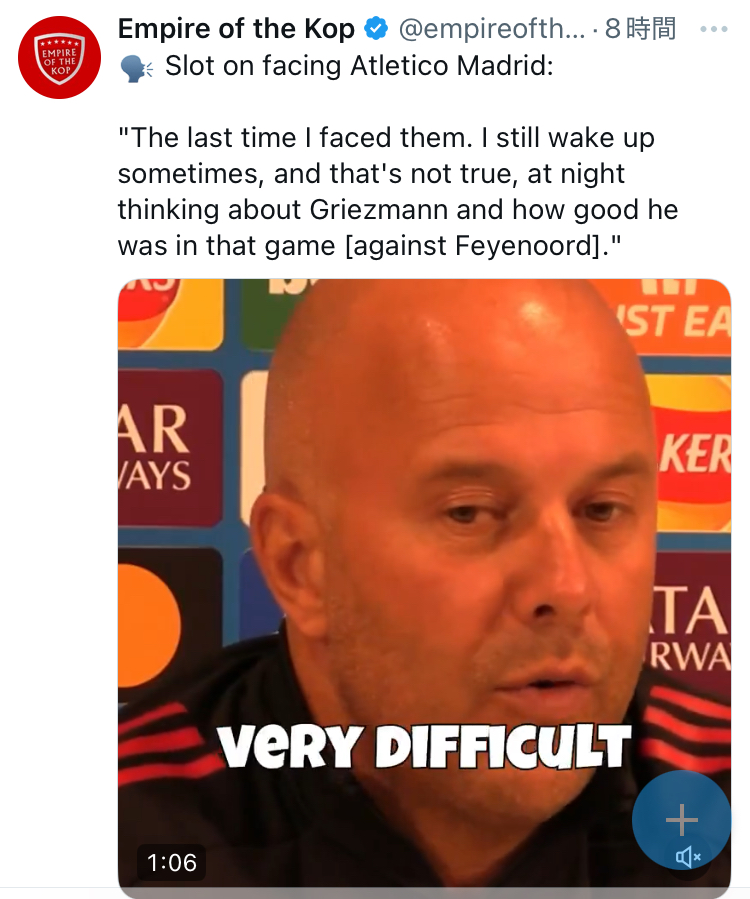Open the @empireofth... handle link

[x=492, y=29]
